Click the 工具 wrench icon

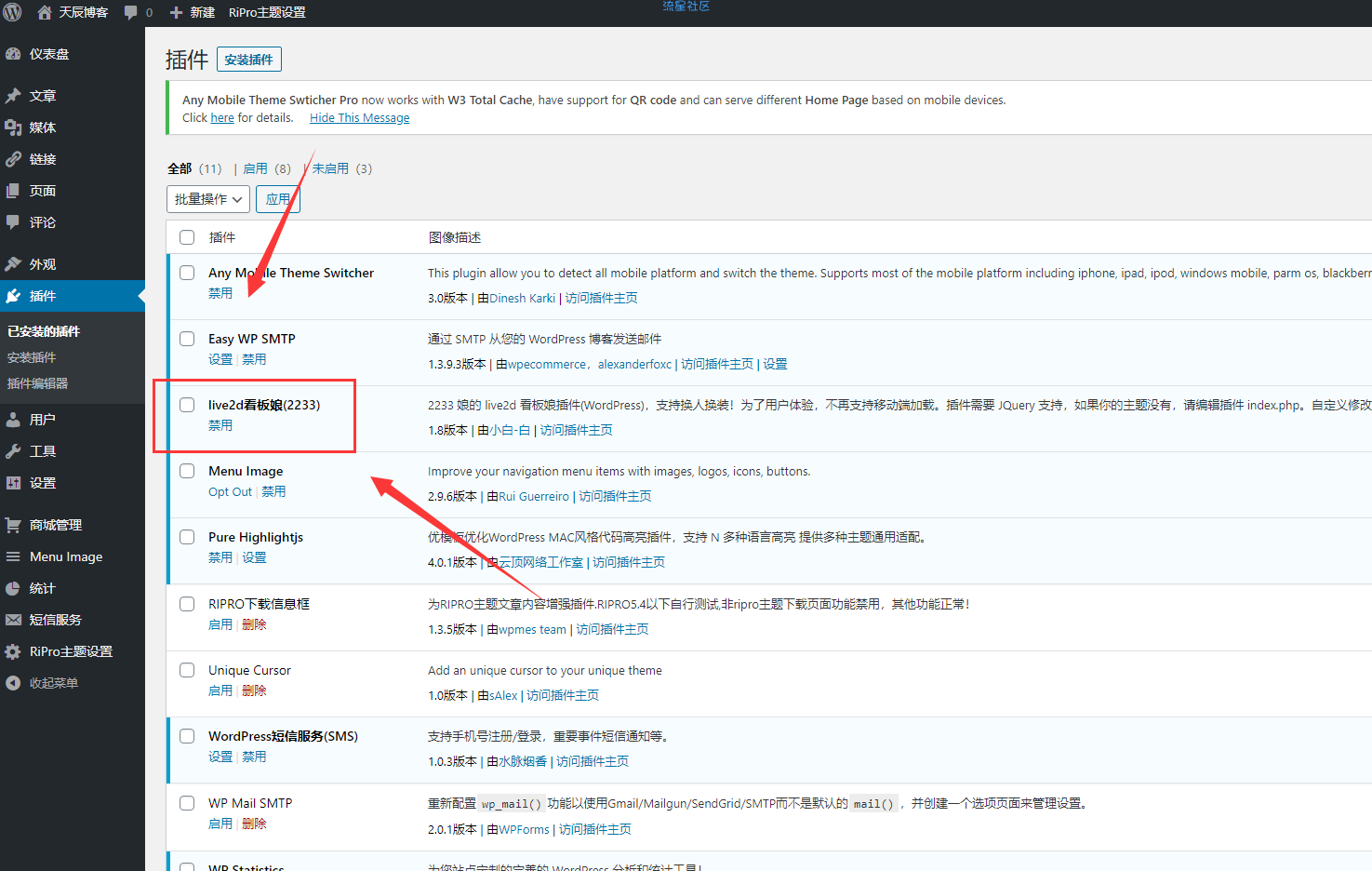(x=13, y=451)
